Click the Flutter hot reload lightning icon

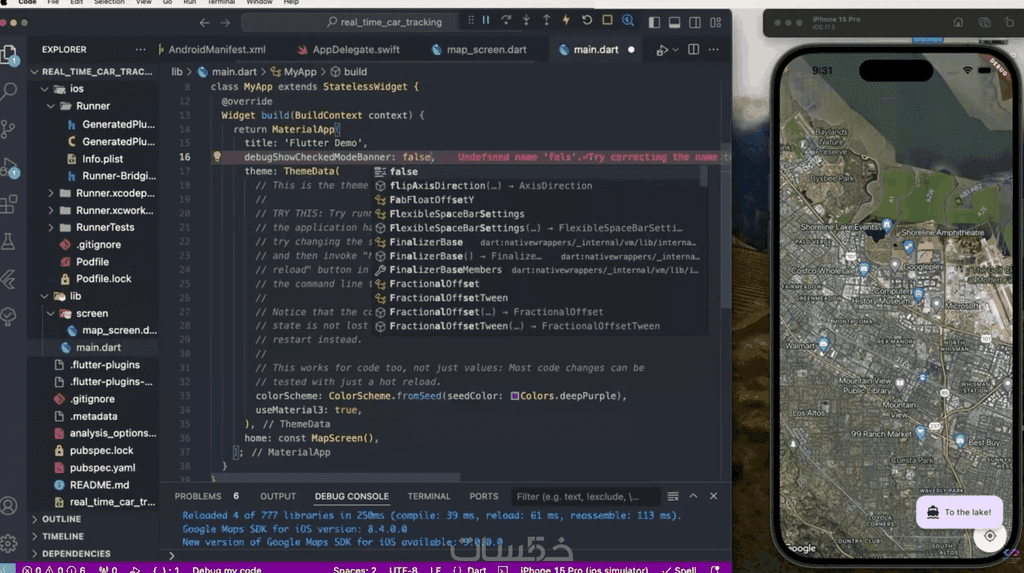point(567,19)
